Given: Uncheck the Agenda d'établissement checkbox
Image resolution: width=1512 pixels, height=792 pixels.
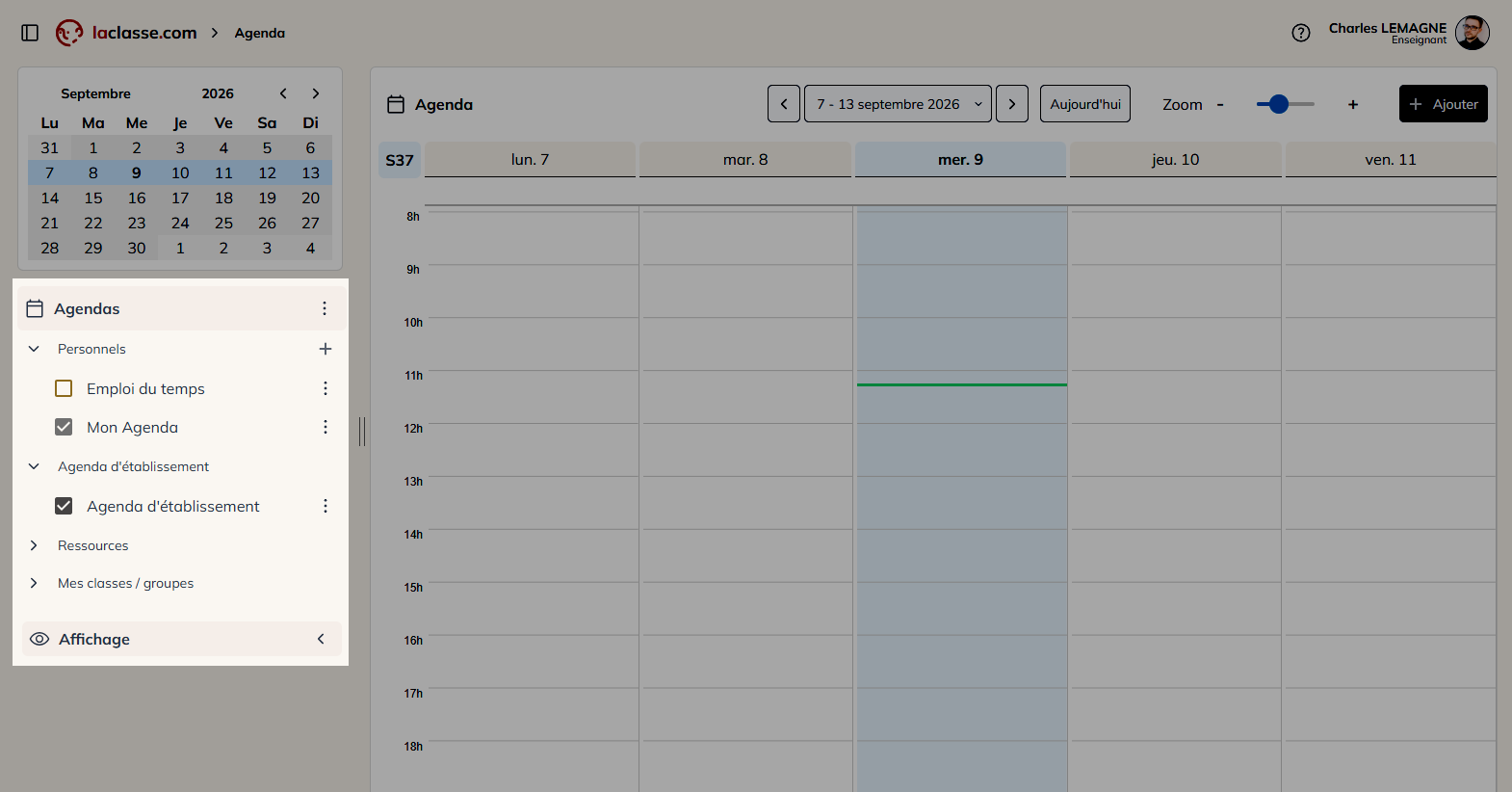Looking at the screenshot, I should pyautogui.click(x=64, y=506).
